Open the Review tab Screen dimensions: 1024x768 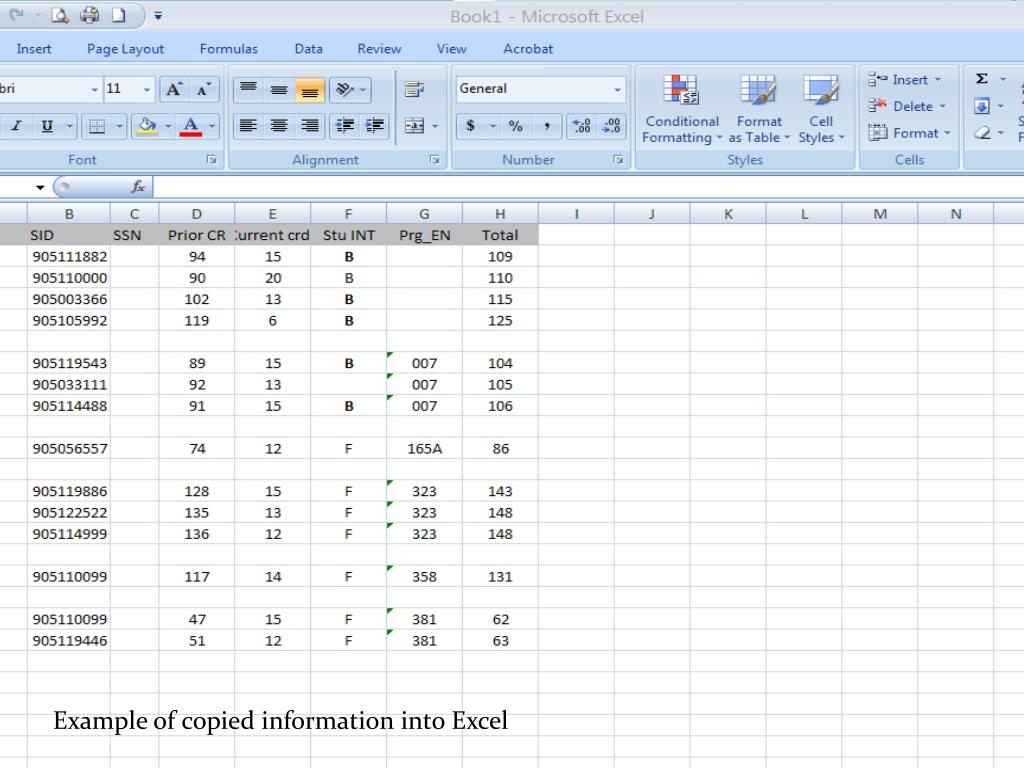point(379,49)
